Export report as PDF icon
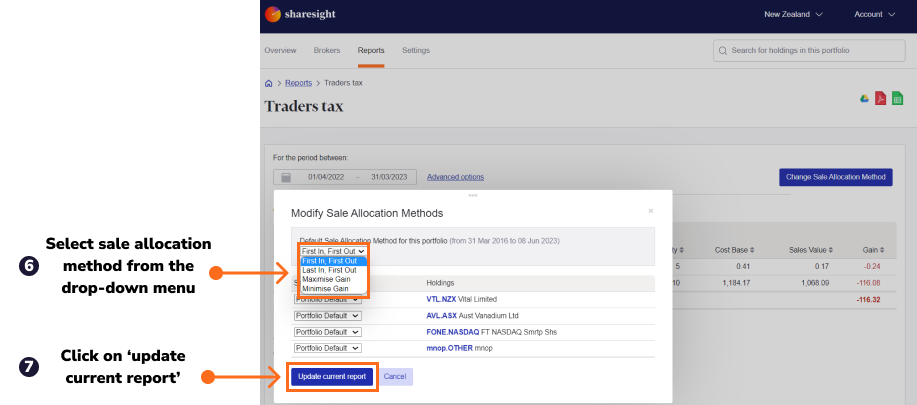917x405 pixels. 880,98
